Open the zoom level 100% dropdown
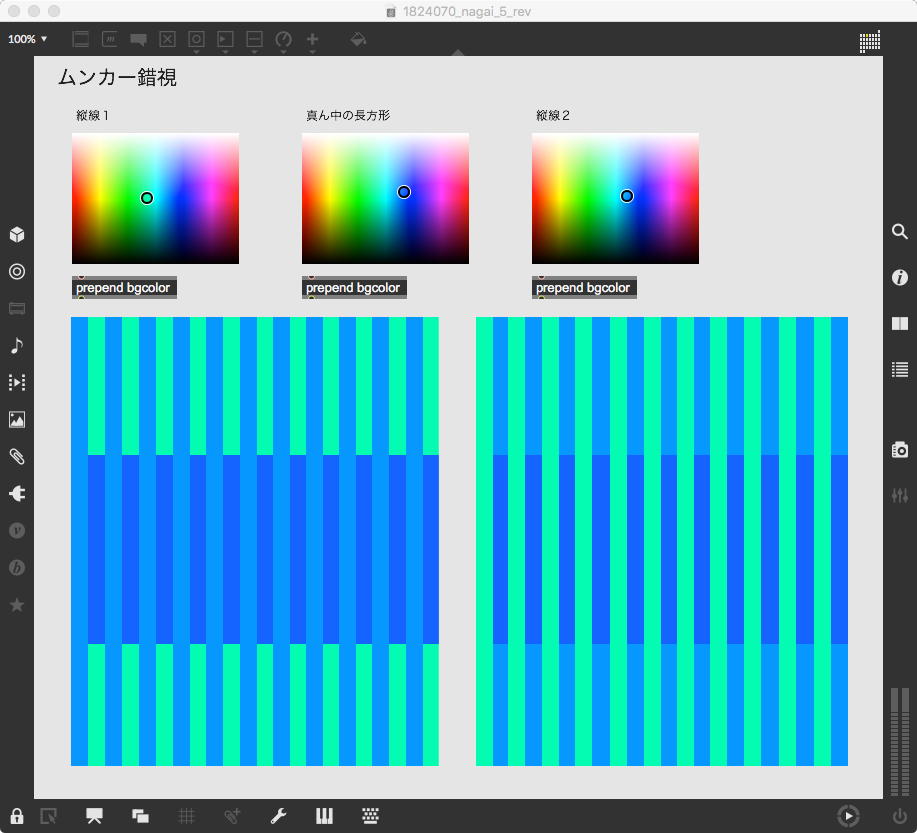 [27, 39]
